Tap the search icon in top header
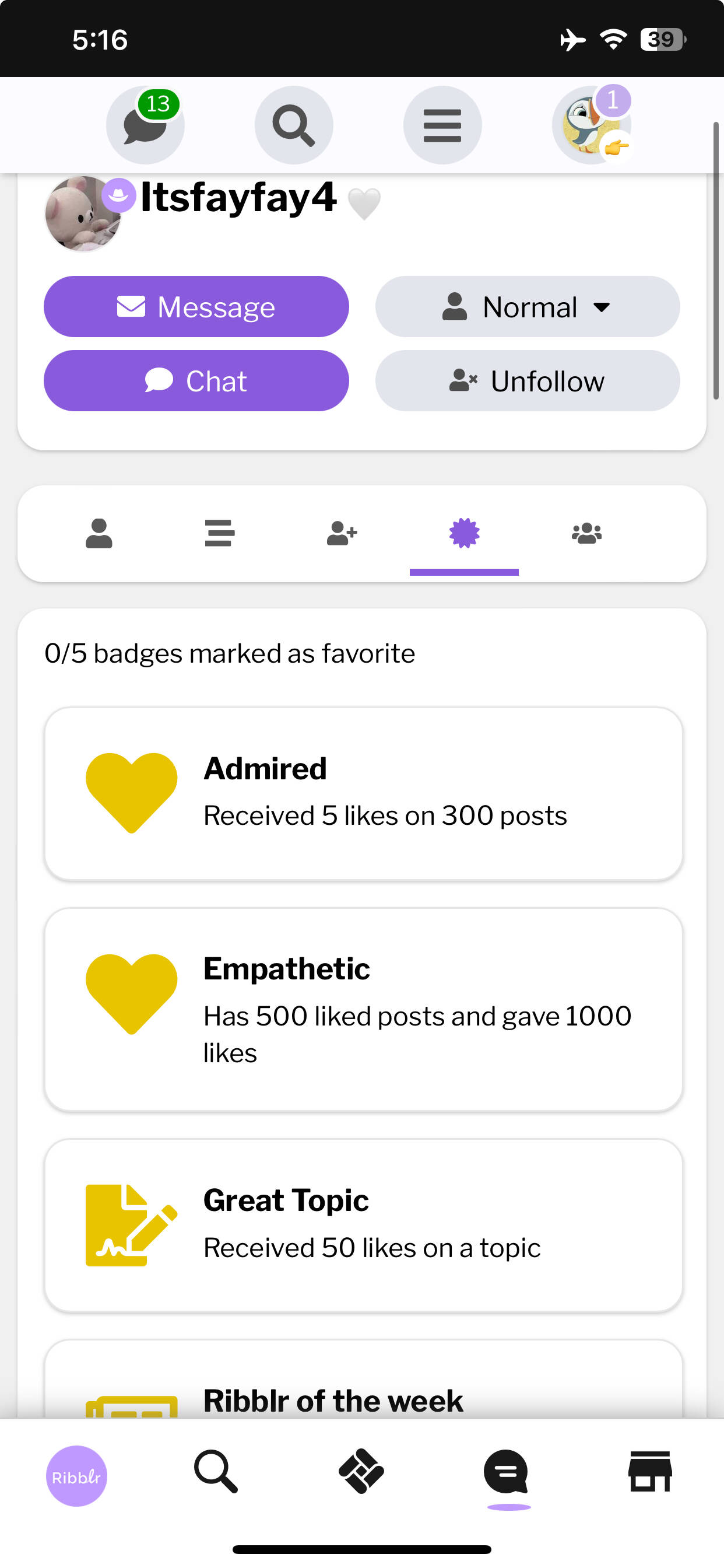Image resolution: width=724 pixels, height=1568 pixels. point(293,125)
